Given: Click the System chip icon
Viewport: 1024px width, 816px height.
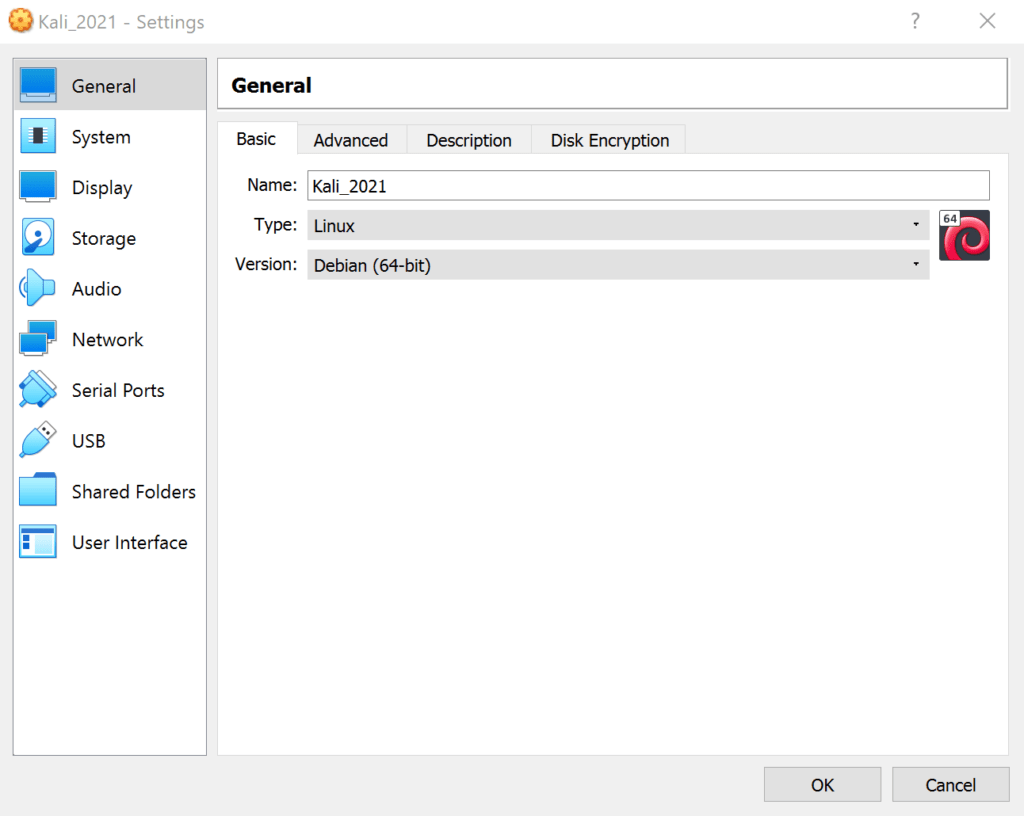Looking at the screenshot, I should [38, 136].
